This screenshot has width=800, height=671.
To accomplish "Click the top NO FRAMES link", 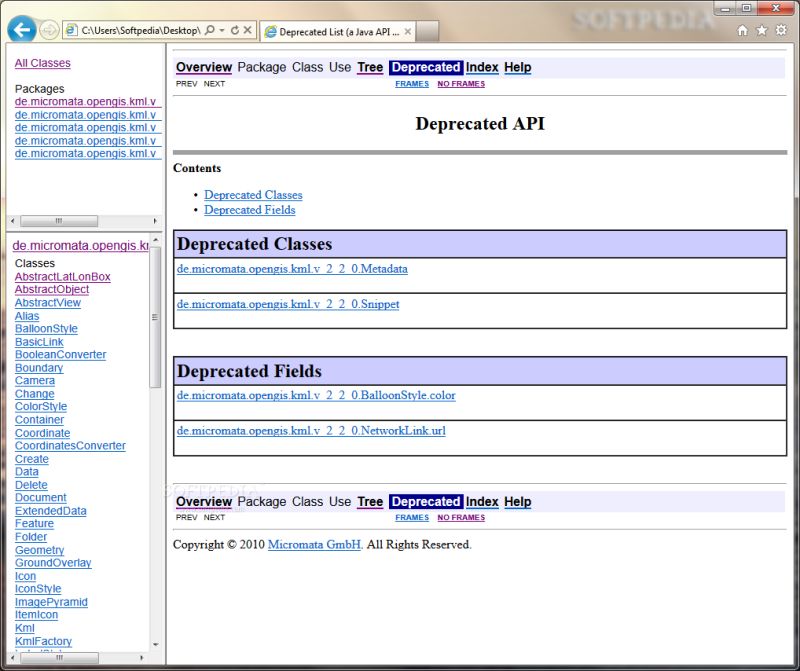I will tap(461, 84).
